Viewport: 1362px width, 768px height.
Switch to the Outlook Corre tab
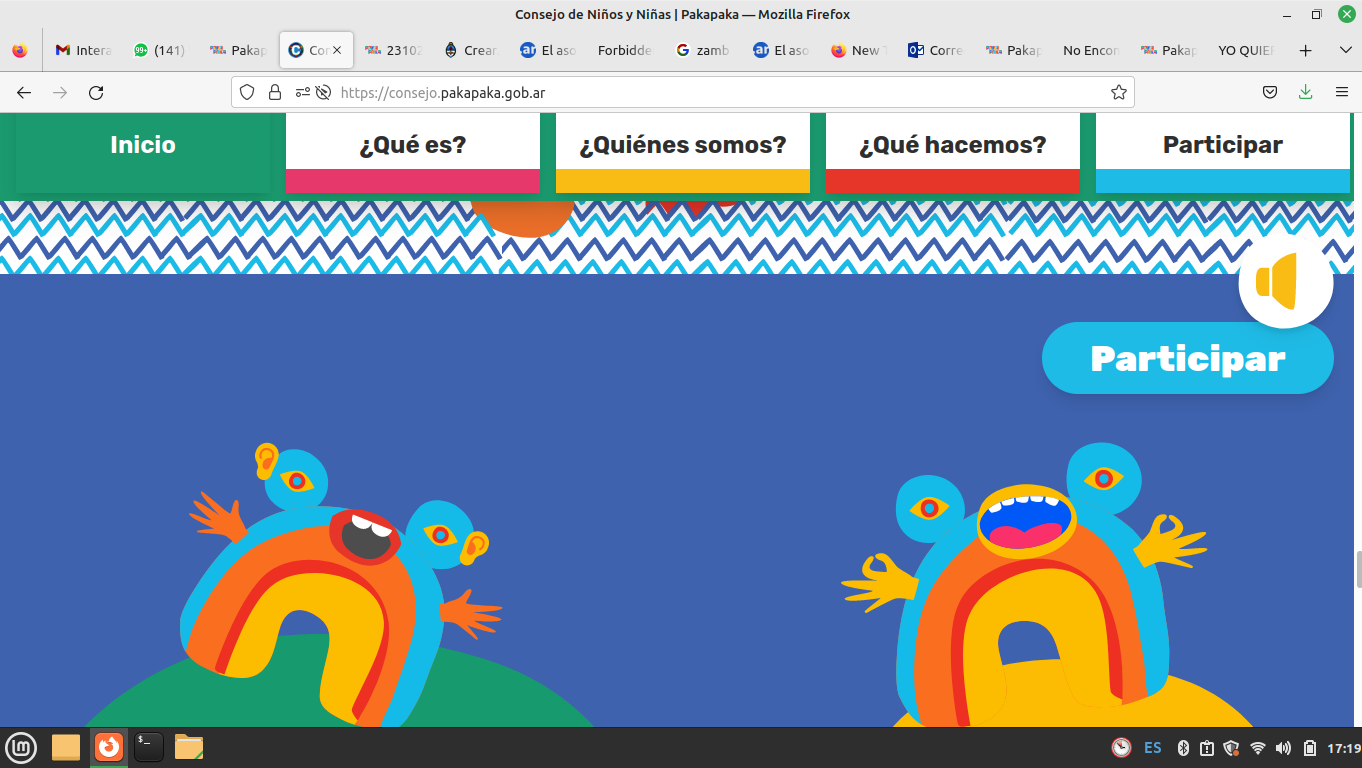click(x=936, y=50)
